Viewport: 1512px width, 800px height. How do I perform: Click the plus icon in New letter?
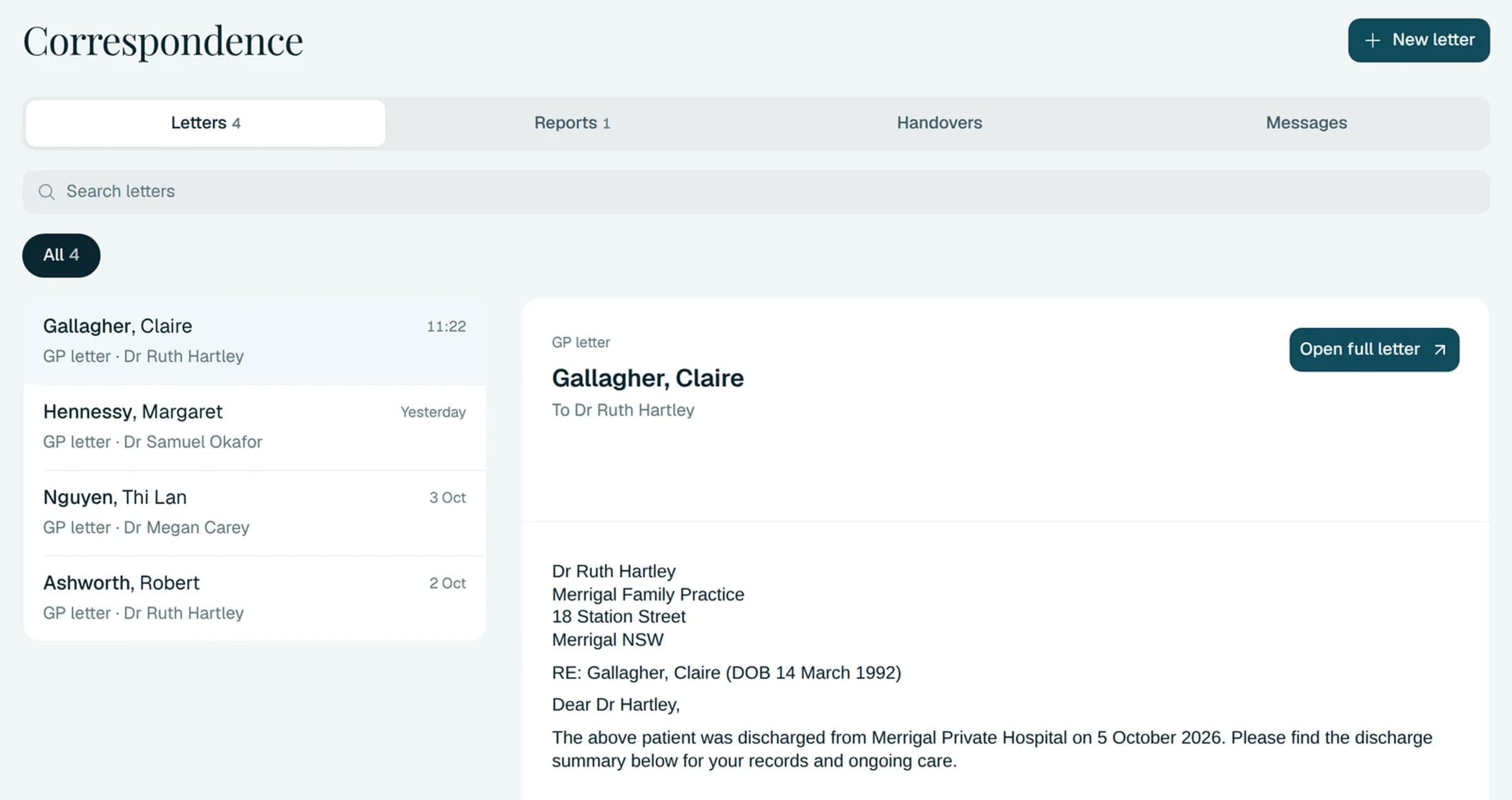coord(1372,40)
